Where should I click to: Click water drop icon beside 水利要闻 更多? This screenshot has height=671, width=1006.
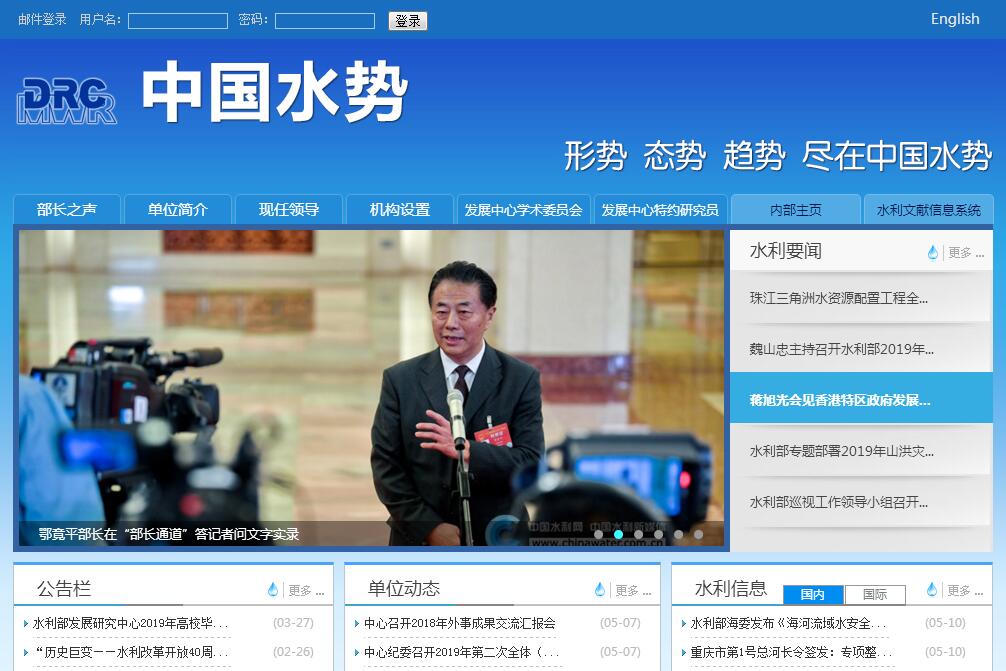coord(933,253)
